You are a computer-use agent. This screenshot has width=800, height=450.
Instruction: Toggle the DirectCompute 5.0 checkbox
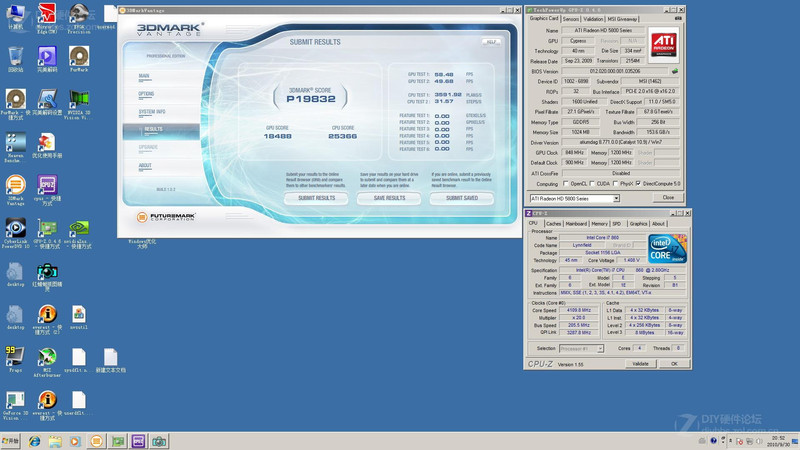pos(638,183)
